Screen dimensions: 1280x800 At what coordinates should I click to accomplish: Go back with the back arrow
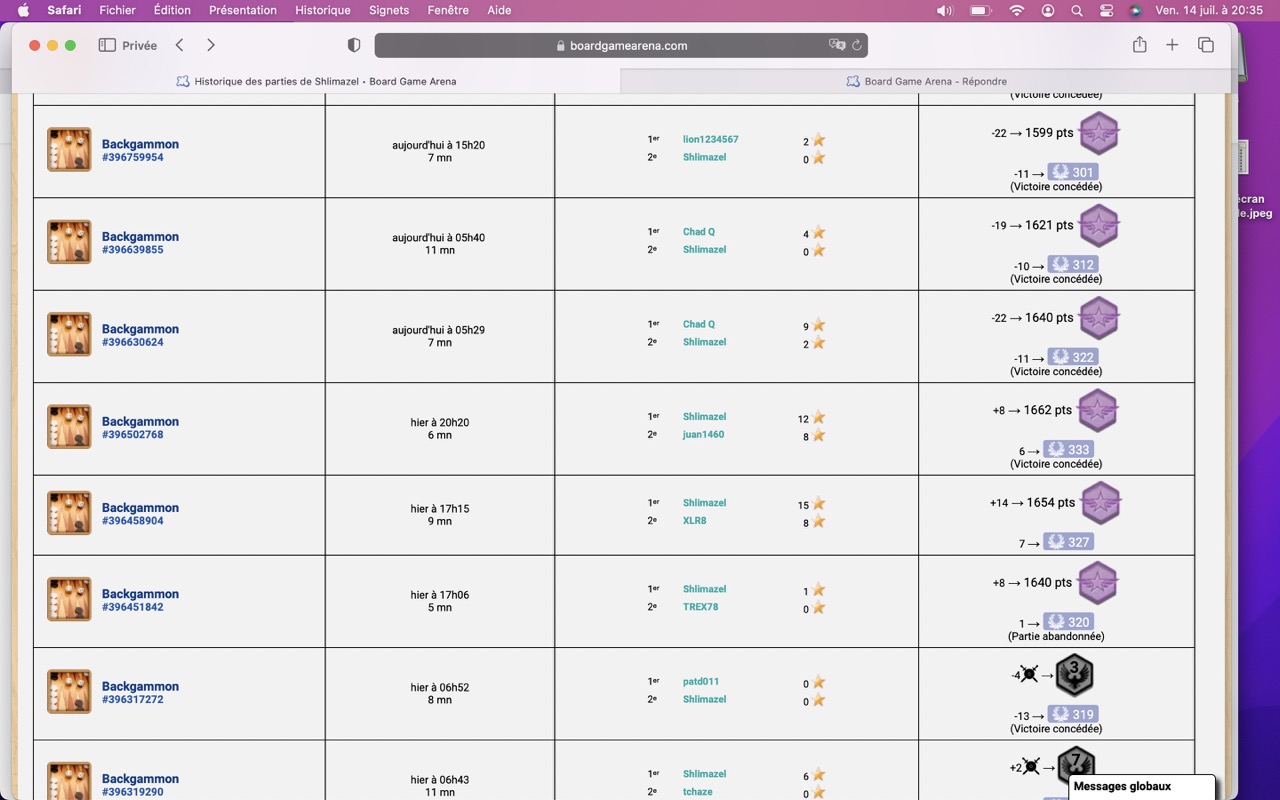coord(179,45)
